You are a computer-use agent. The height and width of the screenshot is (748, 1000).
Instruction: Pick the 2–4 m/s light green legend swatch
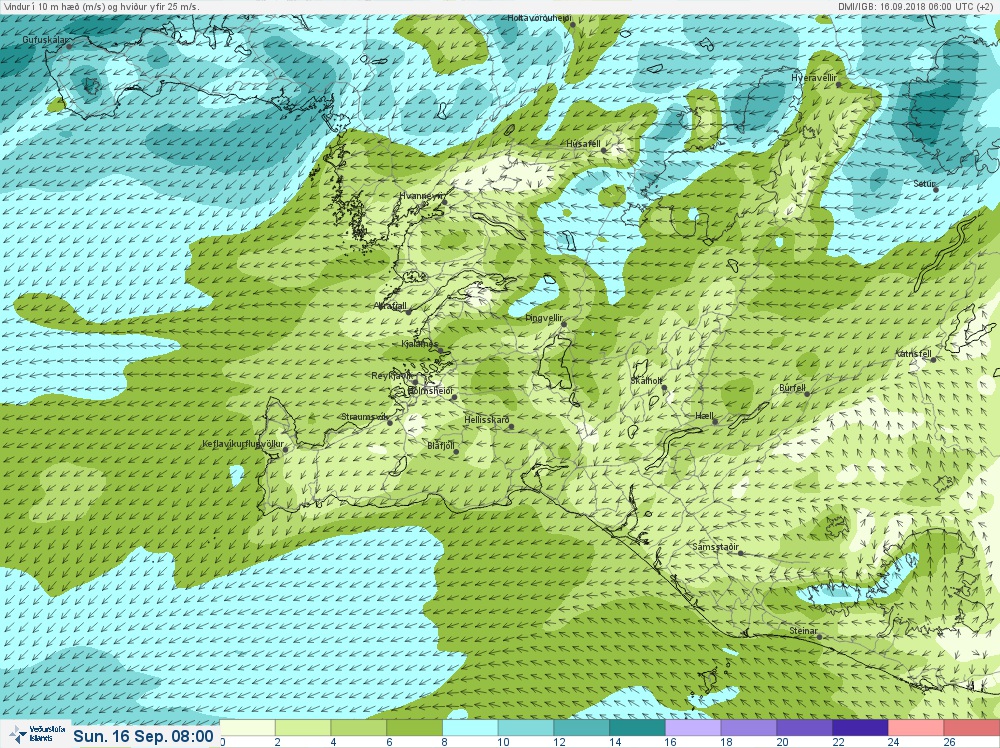click(303, 728)
